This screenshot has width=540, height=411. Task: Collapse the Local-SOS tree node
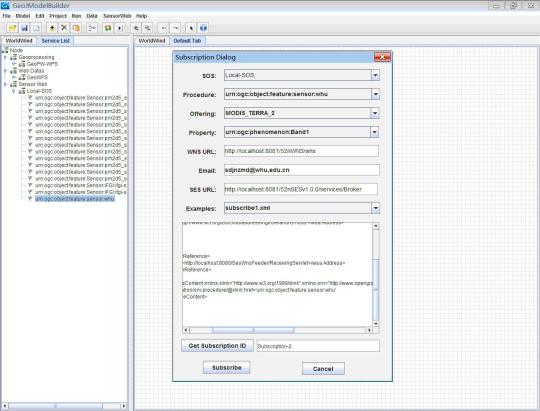pos(14,91)
